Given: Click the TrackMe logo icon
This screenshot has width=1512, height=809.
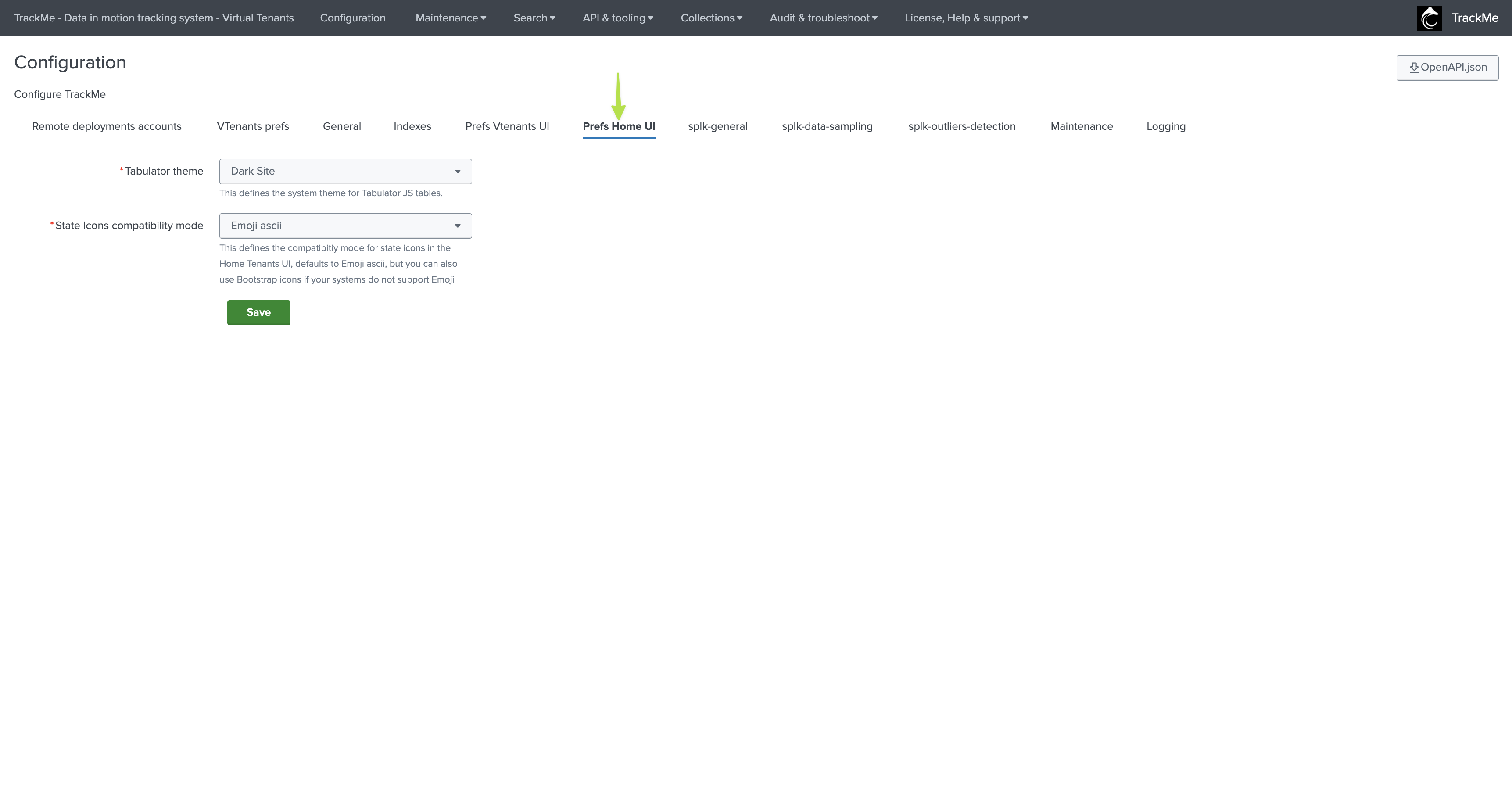Looking at the screenshot, I should [x=1429, y=18].
